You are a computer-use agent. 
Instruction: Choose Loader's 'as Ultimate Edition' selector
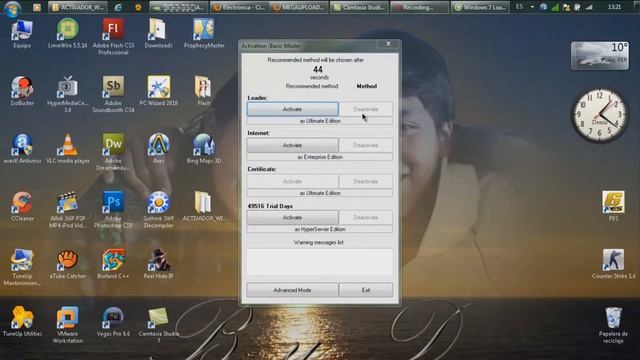point(320,121)
